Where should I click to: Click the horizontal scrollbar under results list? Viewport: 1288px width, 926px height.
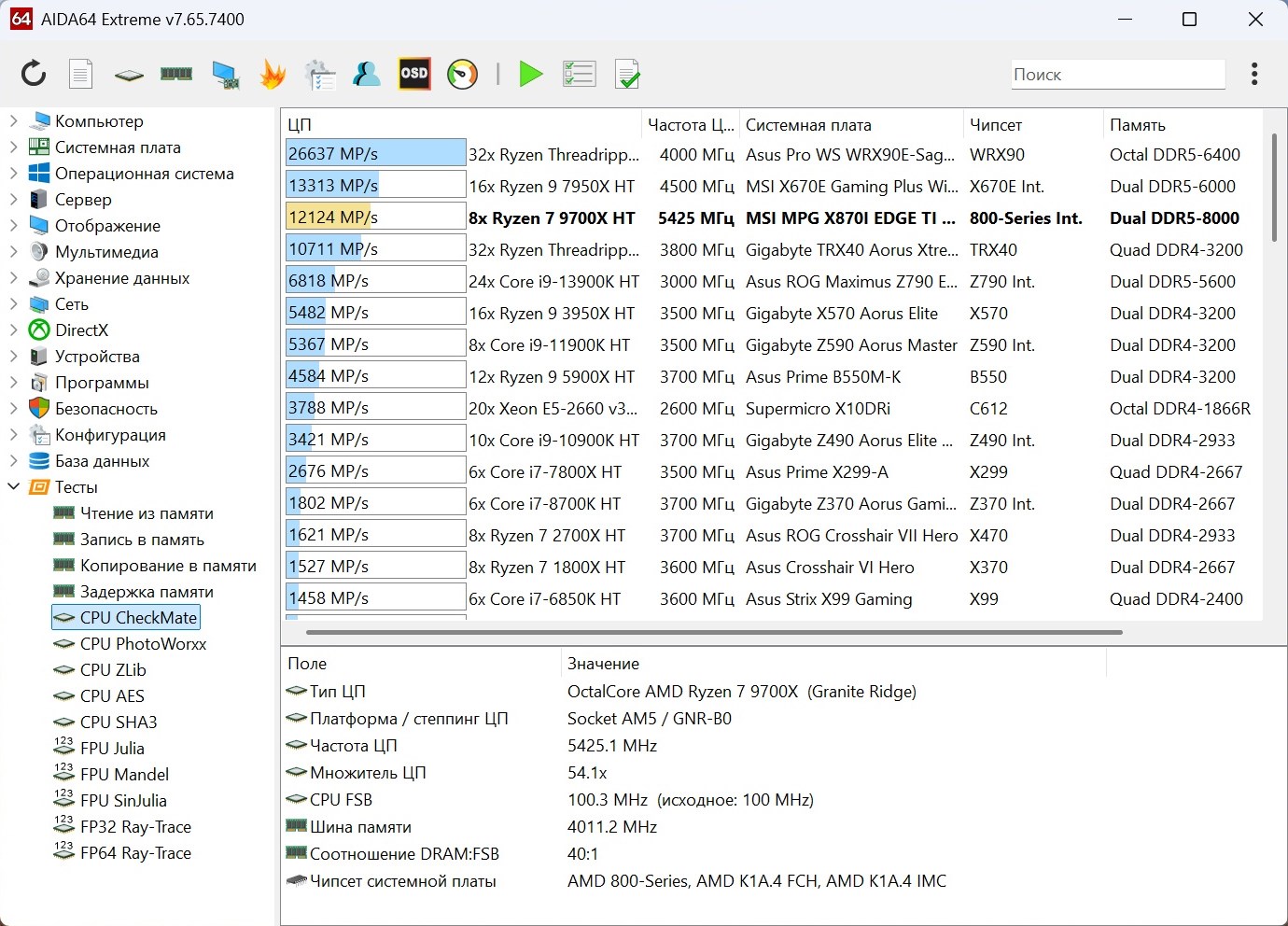(714, 632)
